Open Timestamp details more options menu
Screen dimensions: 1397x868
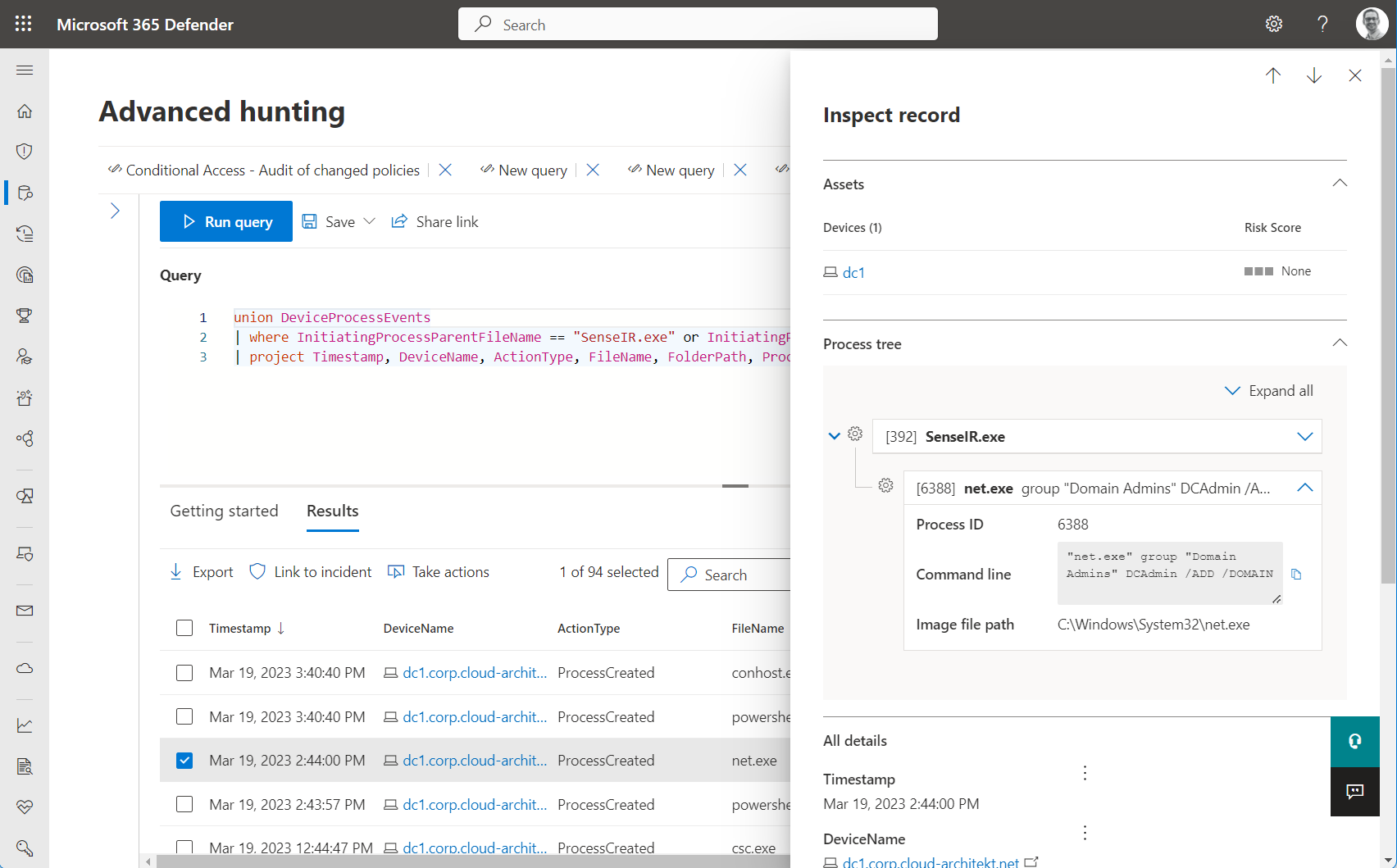(x=1085, y=773)
